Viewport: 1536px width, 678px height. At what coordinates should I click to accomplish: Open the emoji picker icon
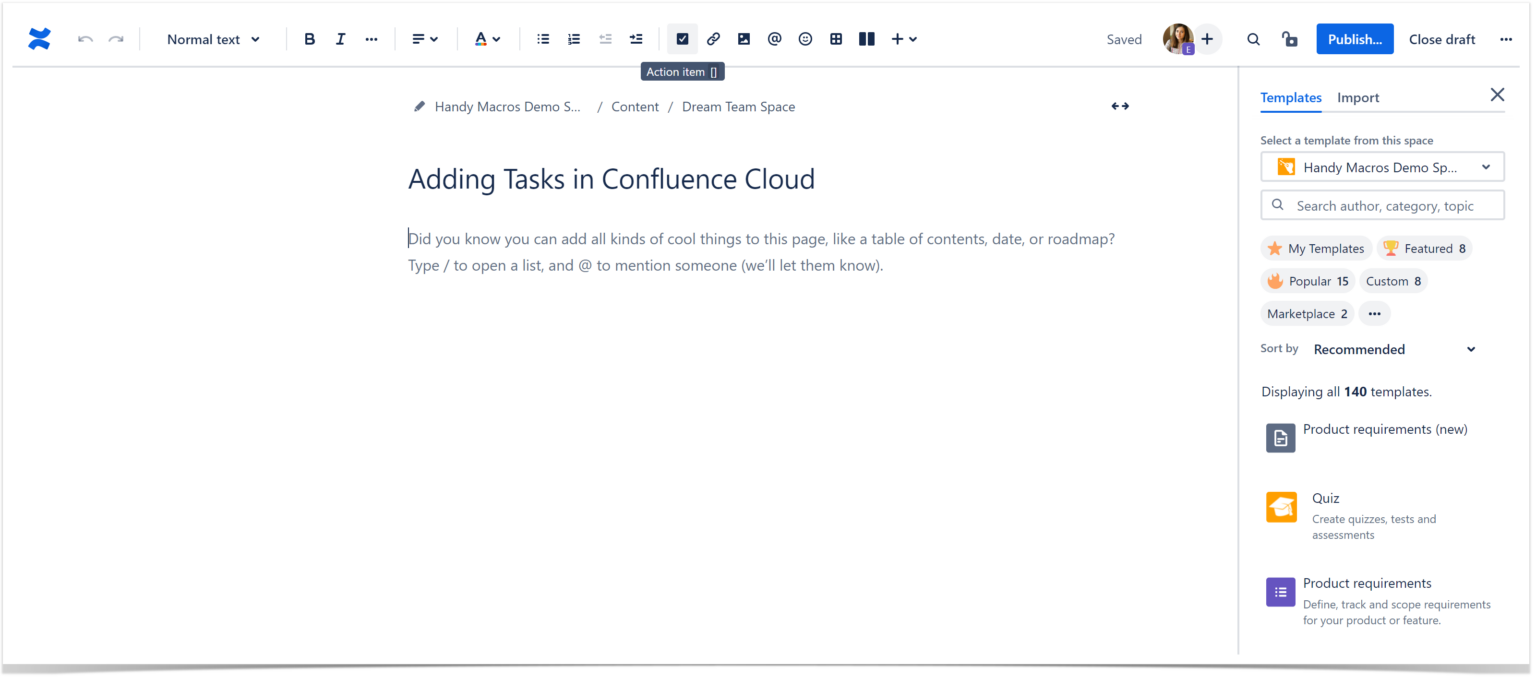(805, 38)
